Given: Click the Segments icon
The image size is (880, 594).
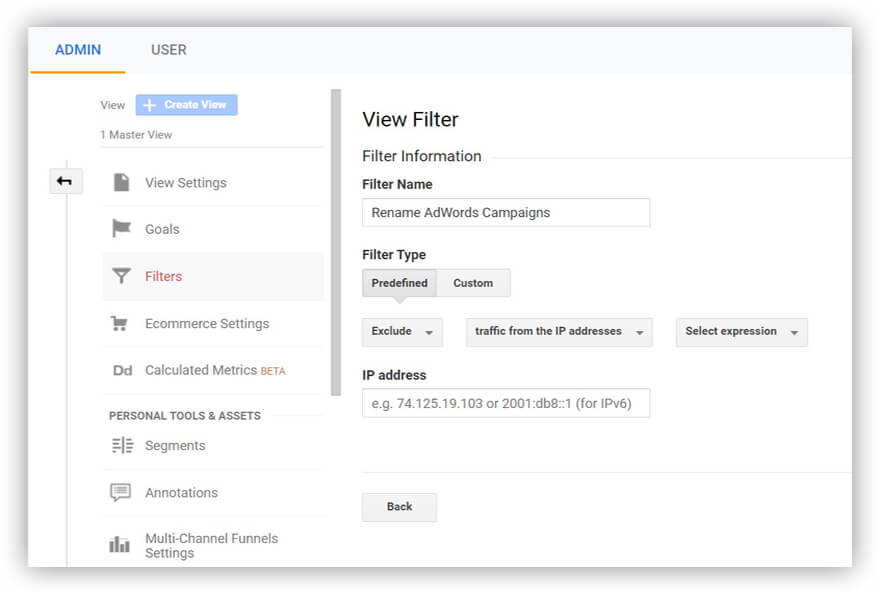Looking at the screenshot, I should click(122, 445).
